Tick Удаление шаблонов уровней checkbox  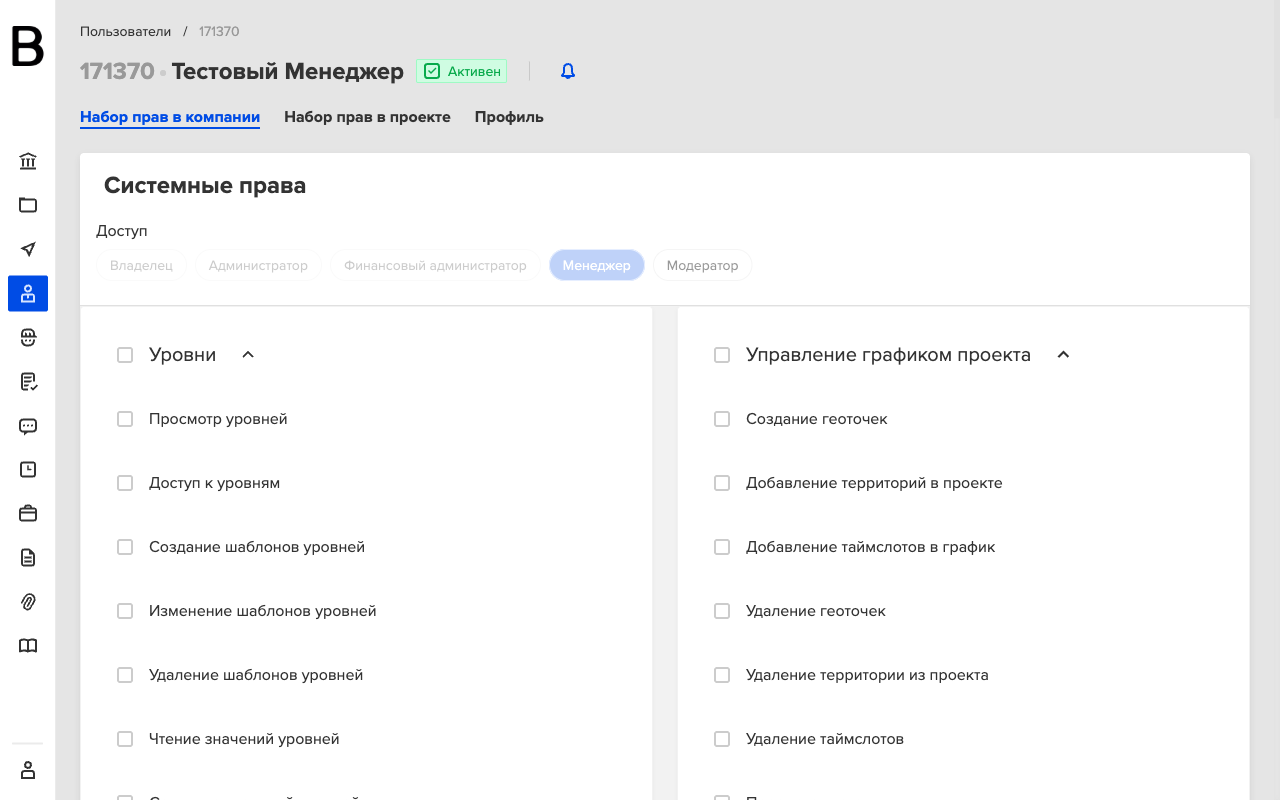tap(125, 675)
